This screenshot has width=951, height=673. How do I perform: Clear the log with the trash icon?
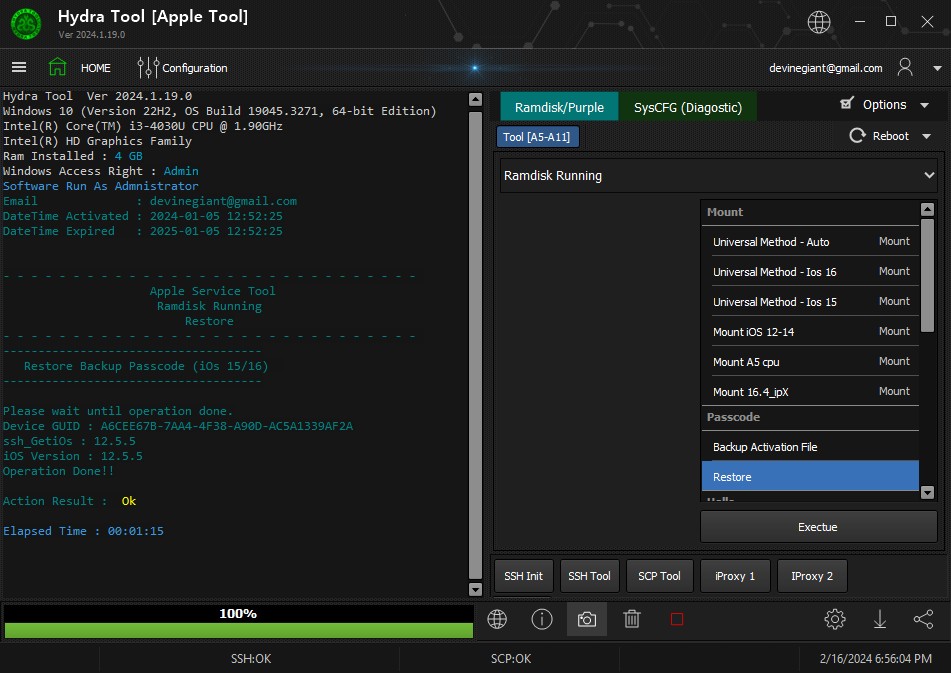(x=631, y=619)
